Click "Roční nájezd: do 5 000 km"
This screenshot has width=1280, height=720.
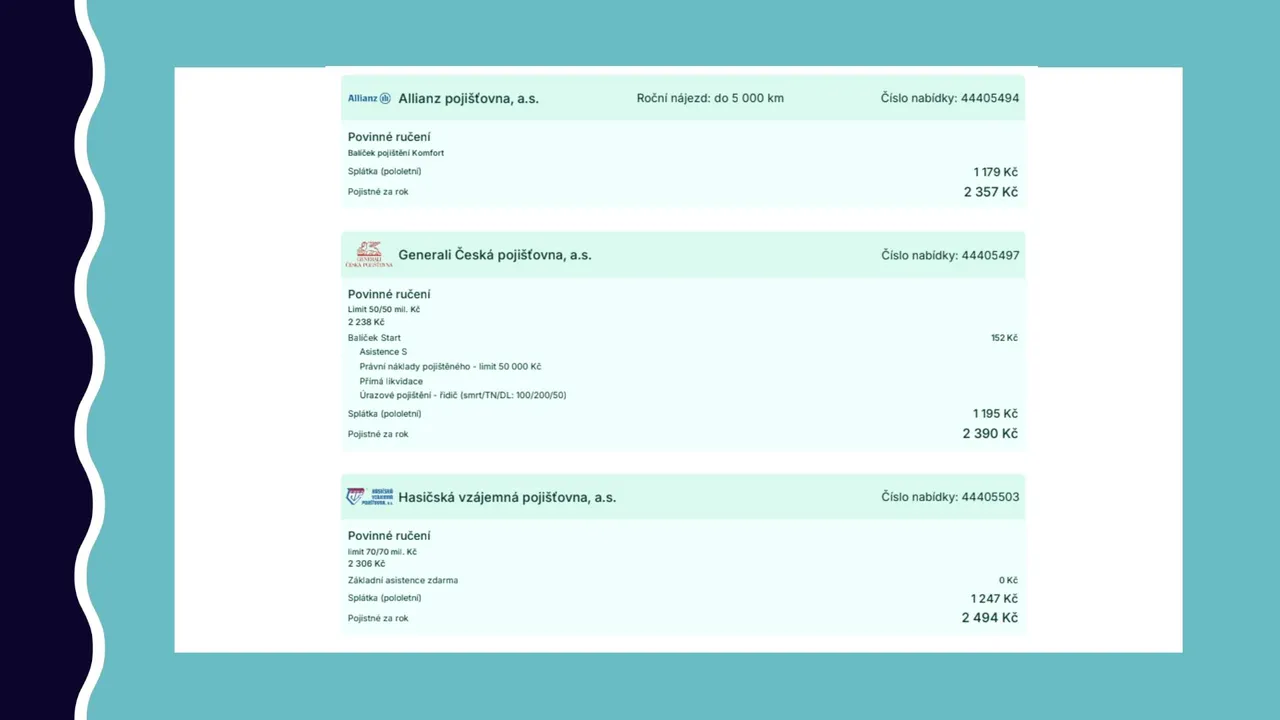[x=710, y=98]
